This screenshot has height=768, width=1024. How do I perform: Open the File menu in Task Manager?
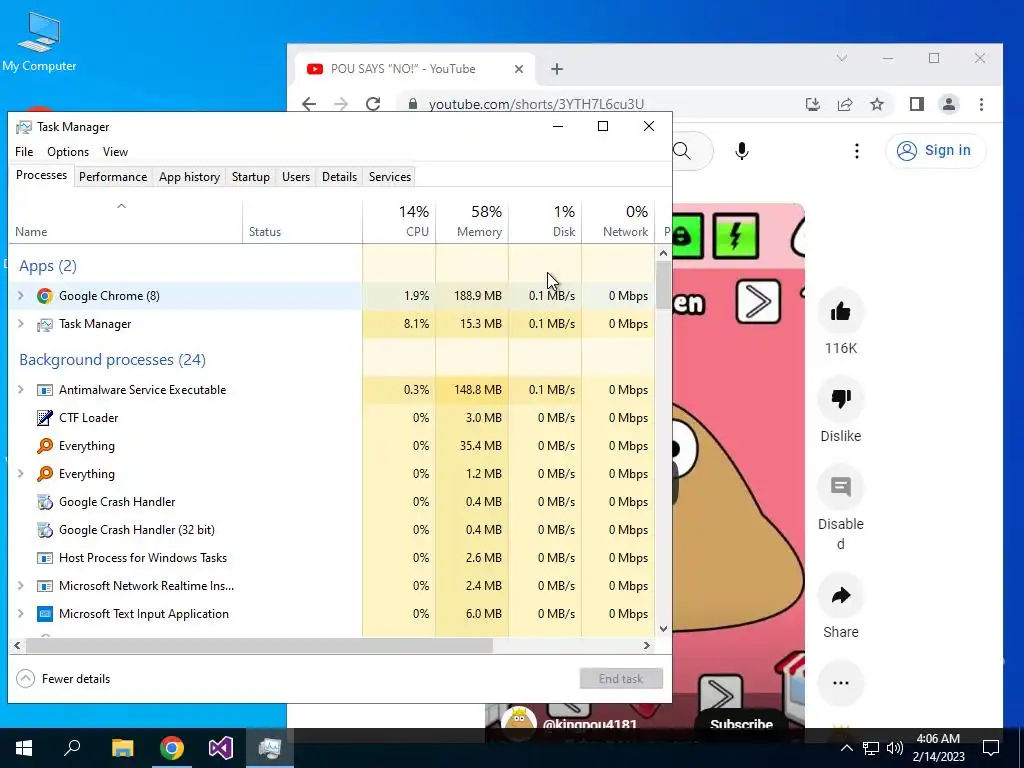pos(24,152)
